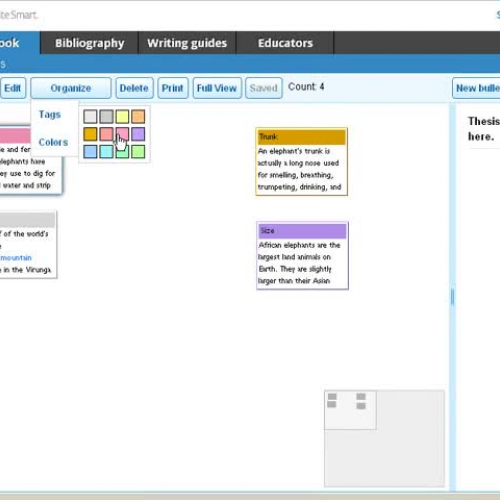
Task: Click the Thesis text in outline panel
Action: coord(483,129)
